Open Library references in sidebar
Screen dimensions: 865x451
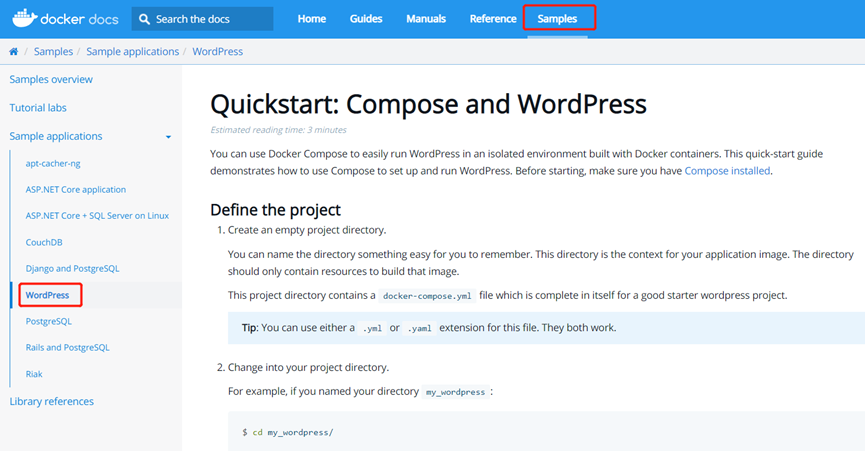(51, 401)
